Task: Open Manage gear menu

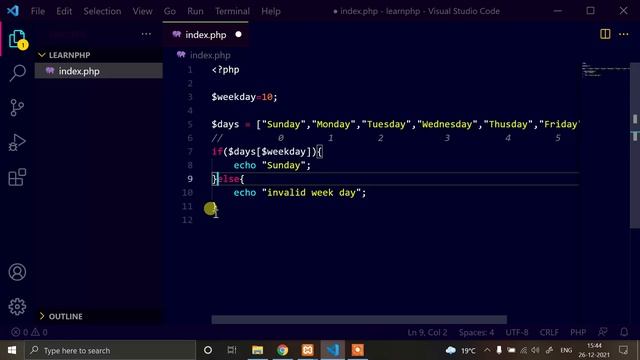Action: click(17, 306)
